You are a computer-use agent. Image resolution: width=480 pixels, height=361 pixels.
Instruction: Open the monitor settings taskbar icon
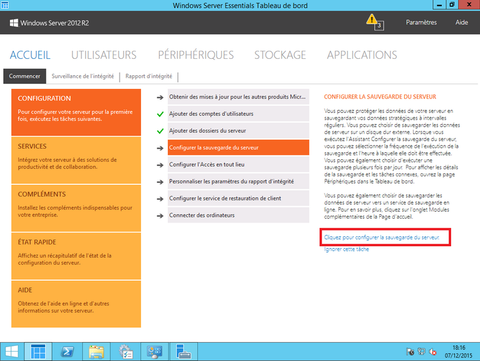pyautogui.click(x=155, y=351)
